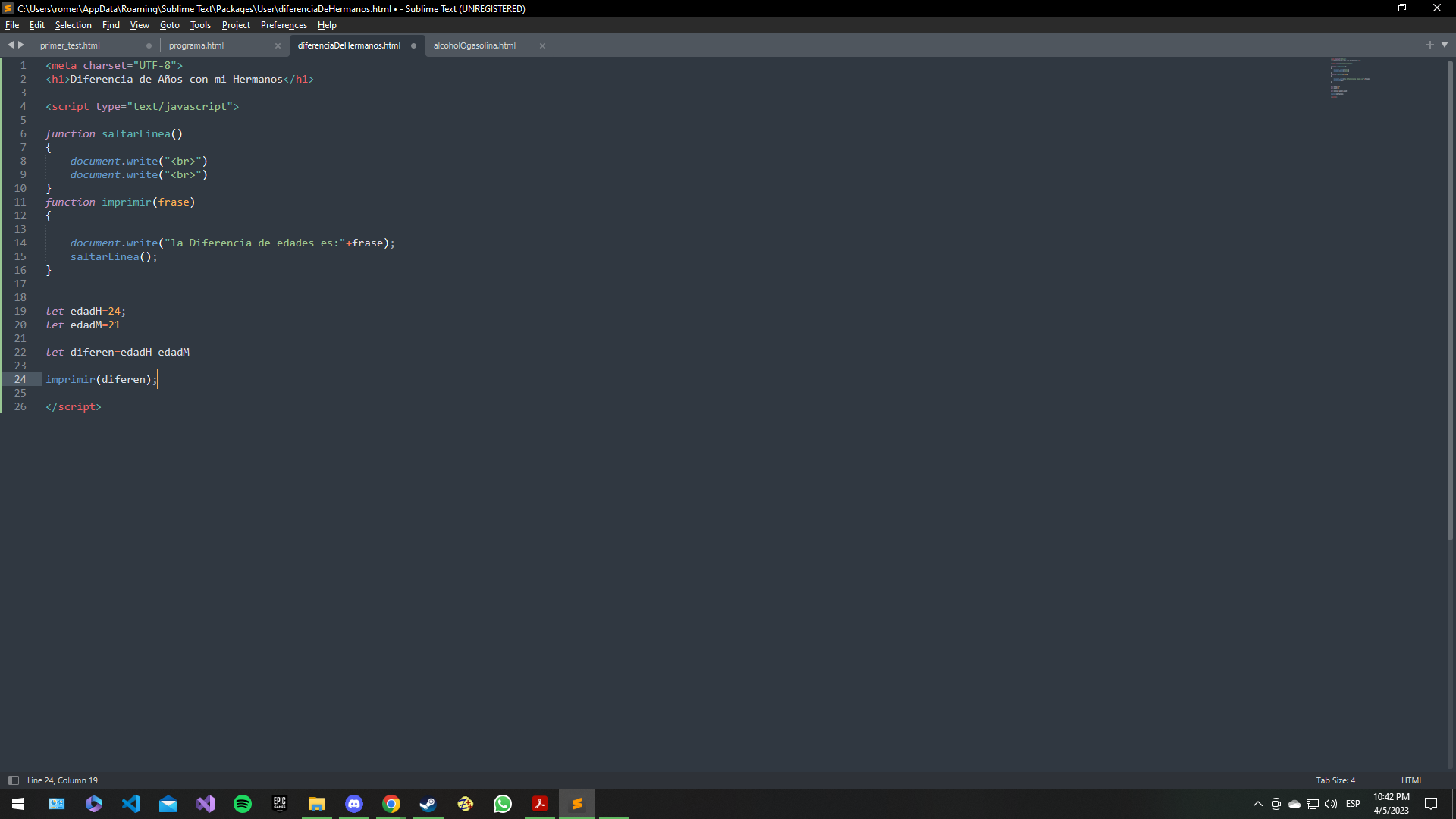This screenshot has width=1456, height=819.
Task: Open Spotify from taskbar
Action: [243, 804]
